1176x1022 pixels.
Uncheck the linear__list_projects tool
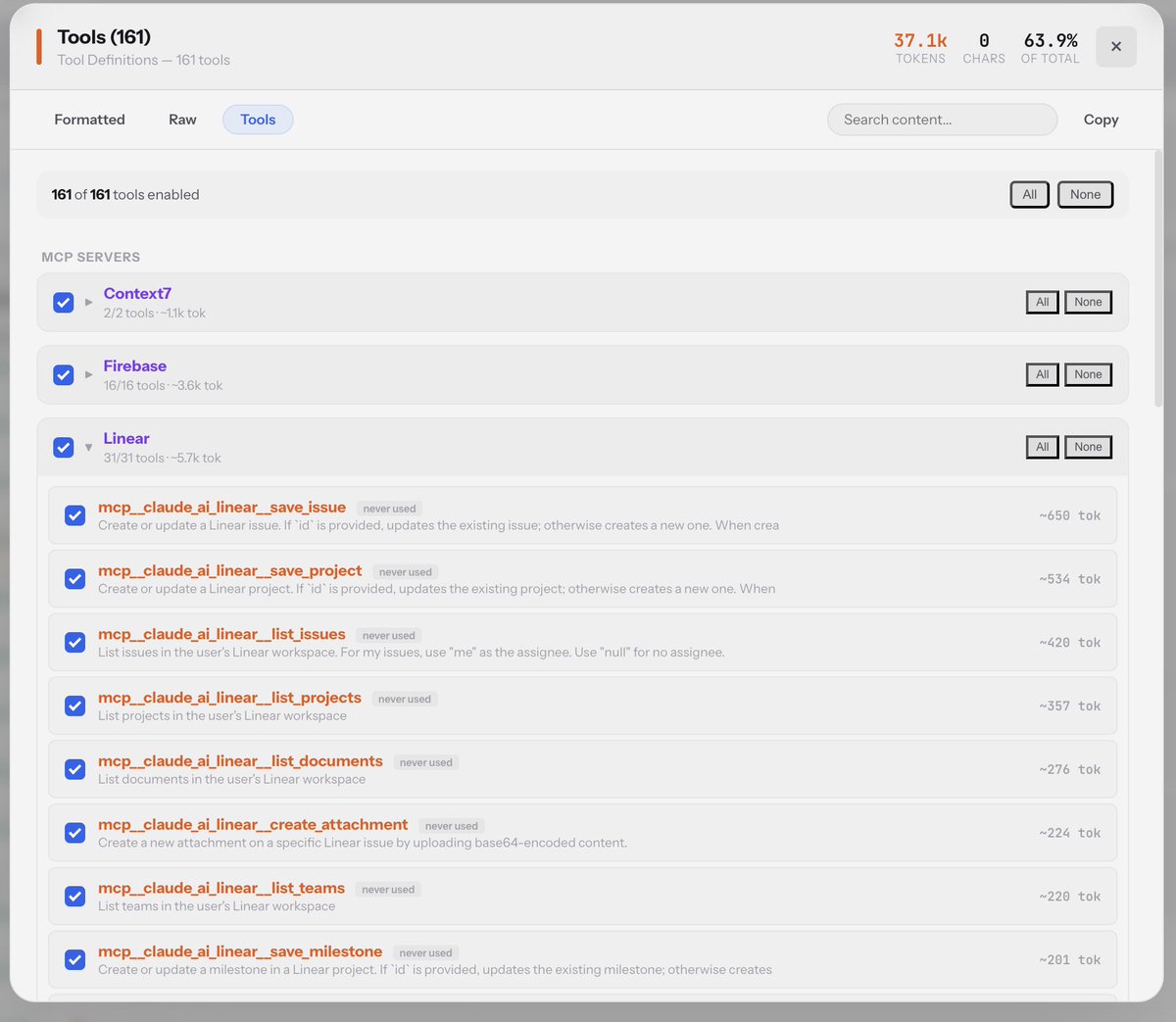click(x=74, y=706)
